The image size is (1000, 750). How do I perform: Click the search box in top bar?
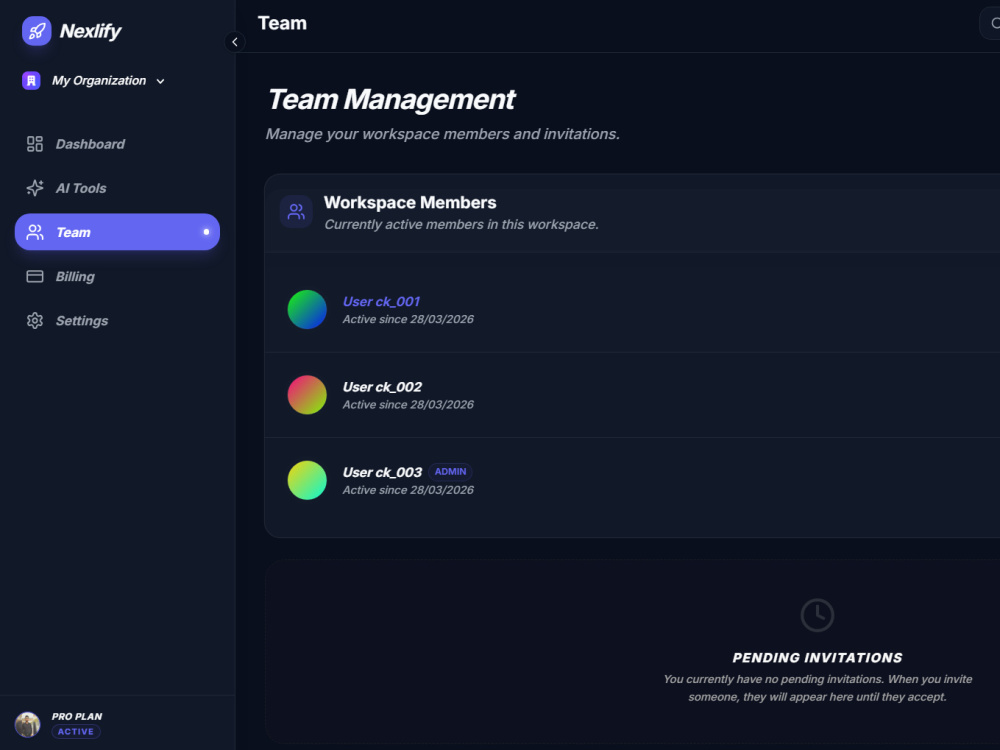point(990,24)
